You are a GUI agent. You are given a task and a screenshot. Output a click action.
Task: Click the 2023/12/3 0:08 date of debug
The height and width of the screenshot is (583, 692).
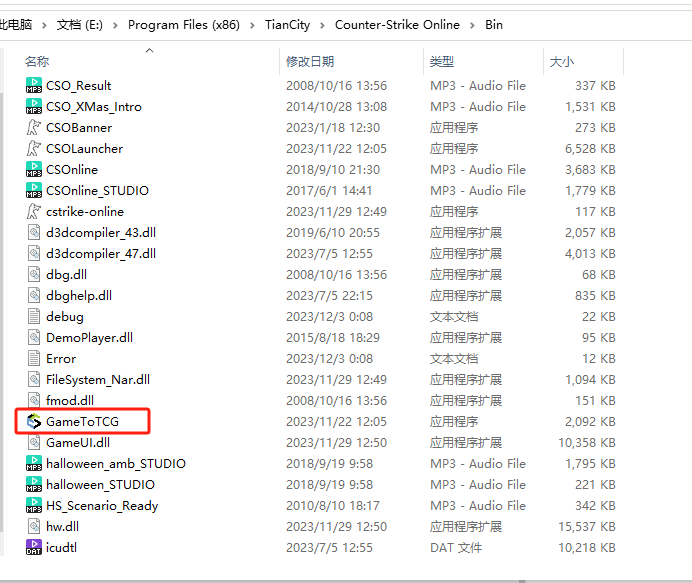pos(329,316)
